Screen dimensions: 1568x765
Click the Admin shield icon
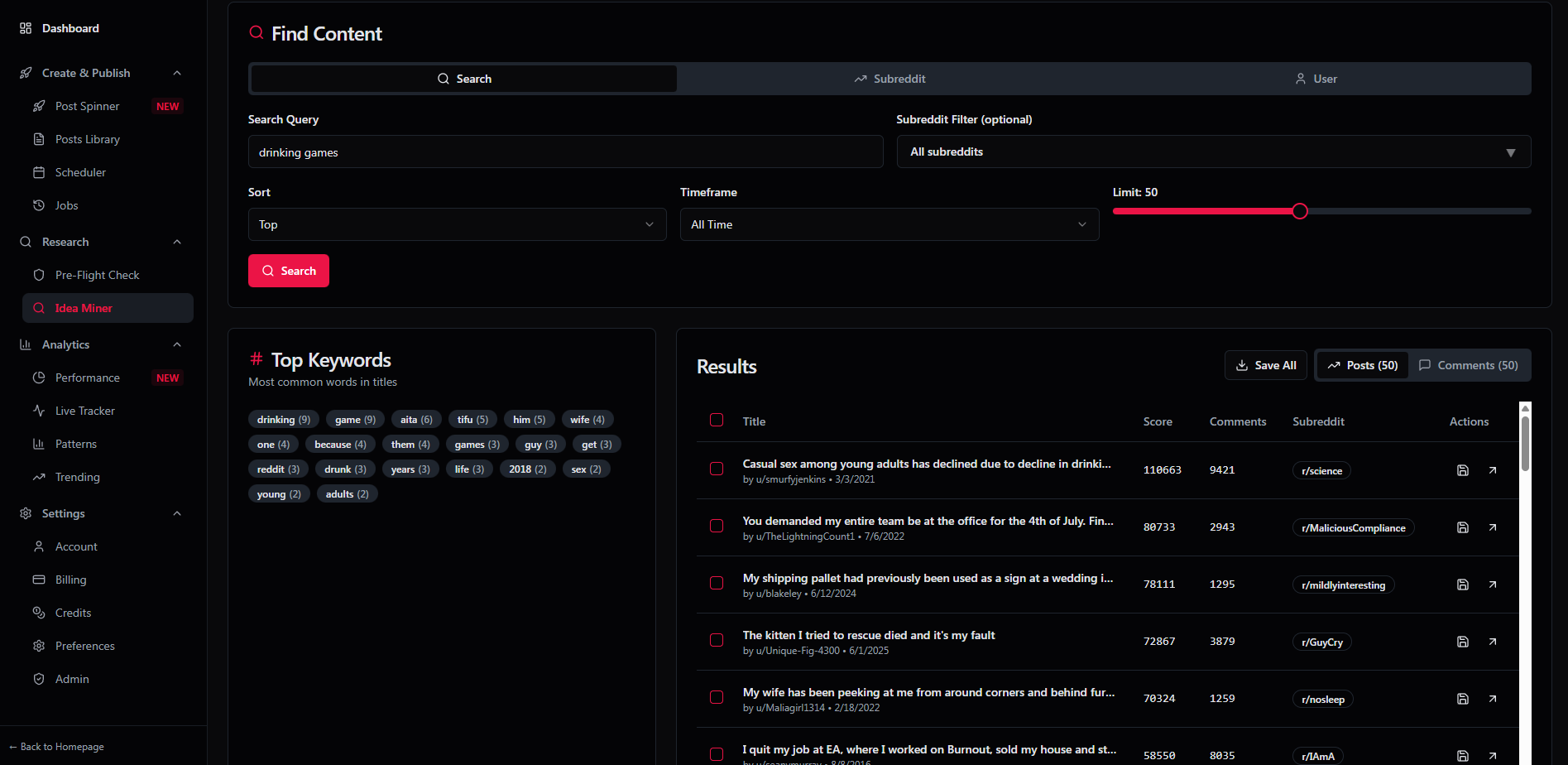(39, 679)
